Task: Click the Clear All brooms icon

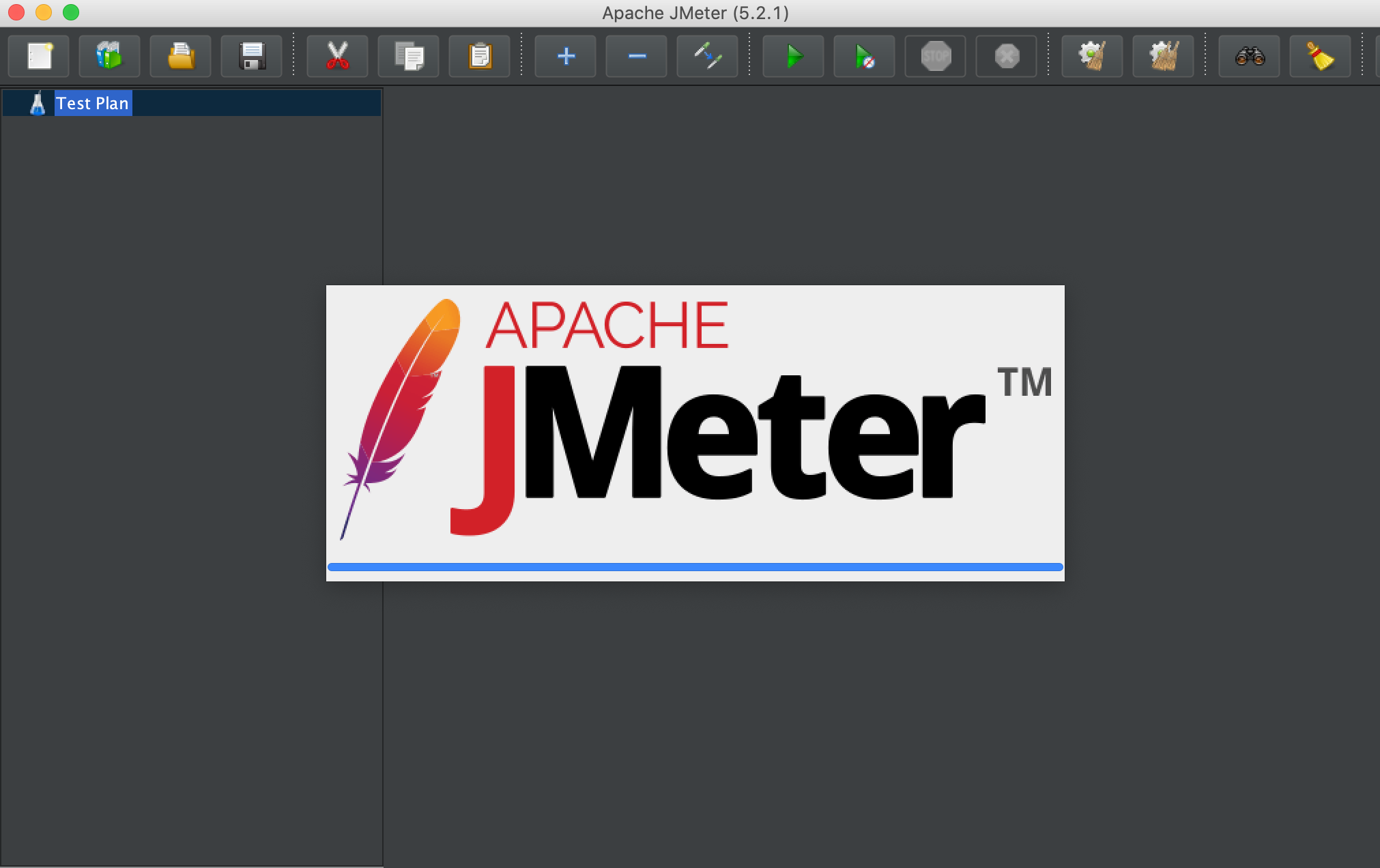Action: pyautogui.click(x=1163, y=56)
